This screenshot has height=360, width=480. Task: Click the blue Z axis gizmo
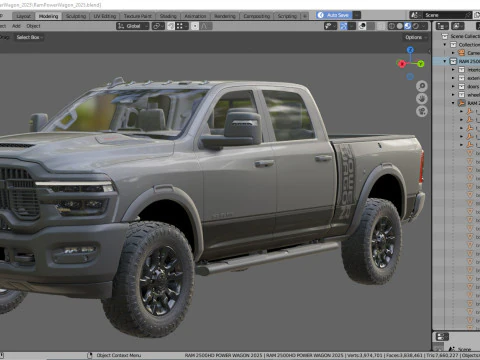point(410,50)
